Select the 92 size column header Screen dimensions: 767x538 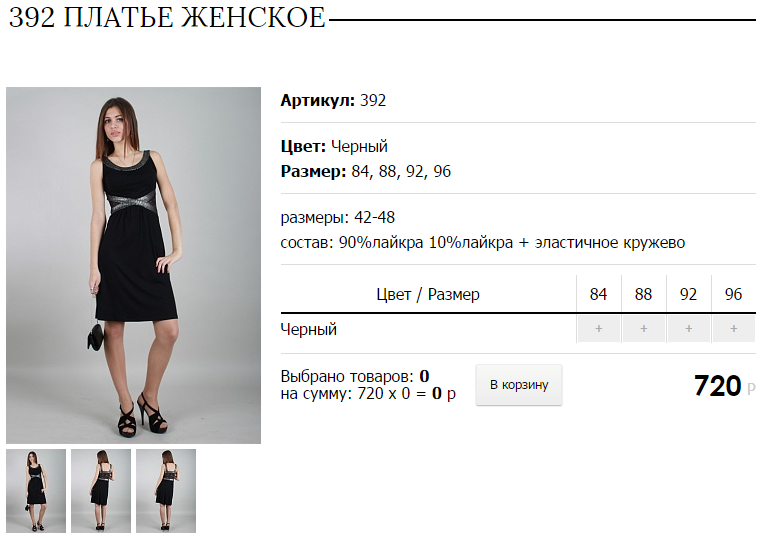coord(688,294)
